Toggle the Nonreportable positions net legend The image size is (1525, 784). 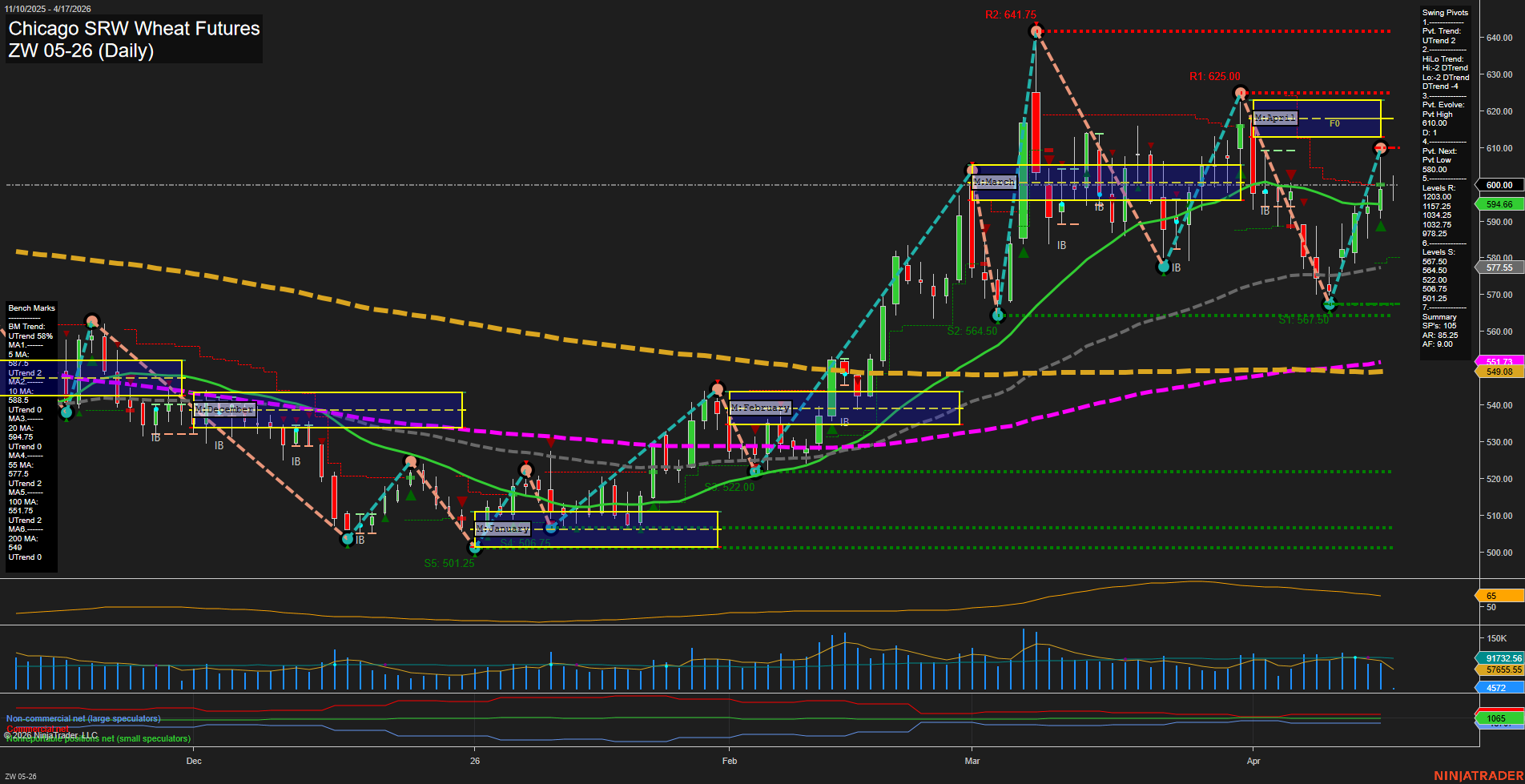[98, 738]
